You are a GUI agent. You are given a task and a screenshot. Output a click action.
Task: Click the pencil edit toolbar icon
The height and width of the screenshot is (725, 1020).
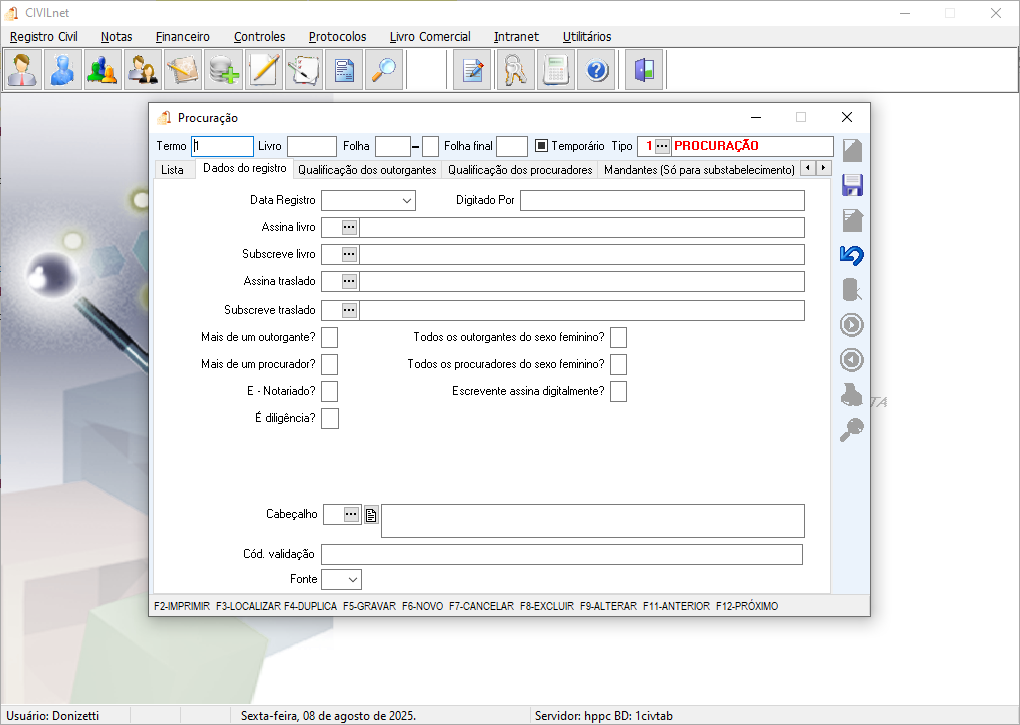263,70
